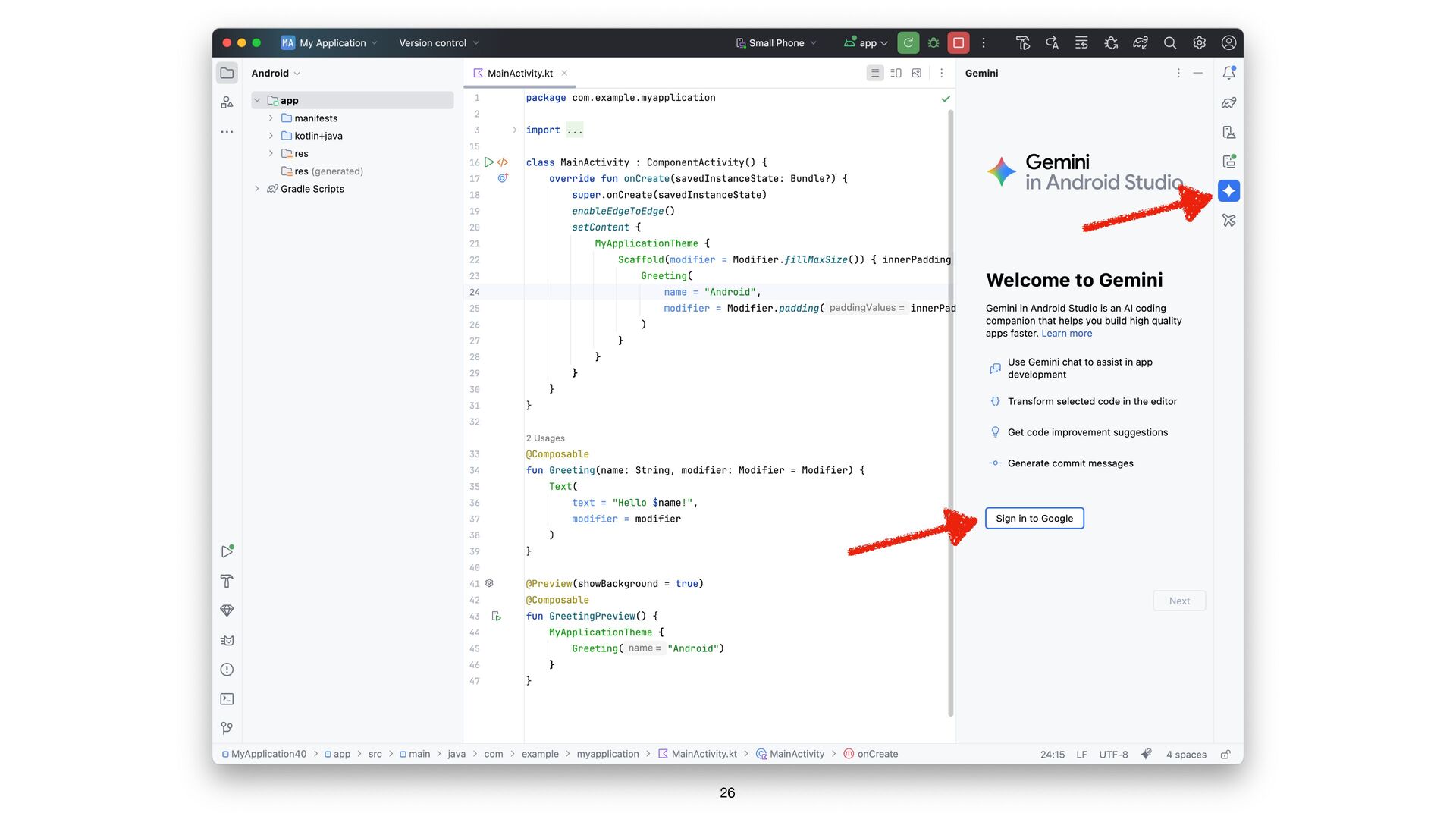Click the Next button in Gemini panel
This screenshot has height=819, width=1456.
(x=1179, y=601)
